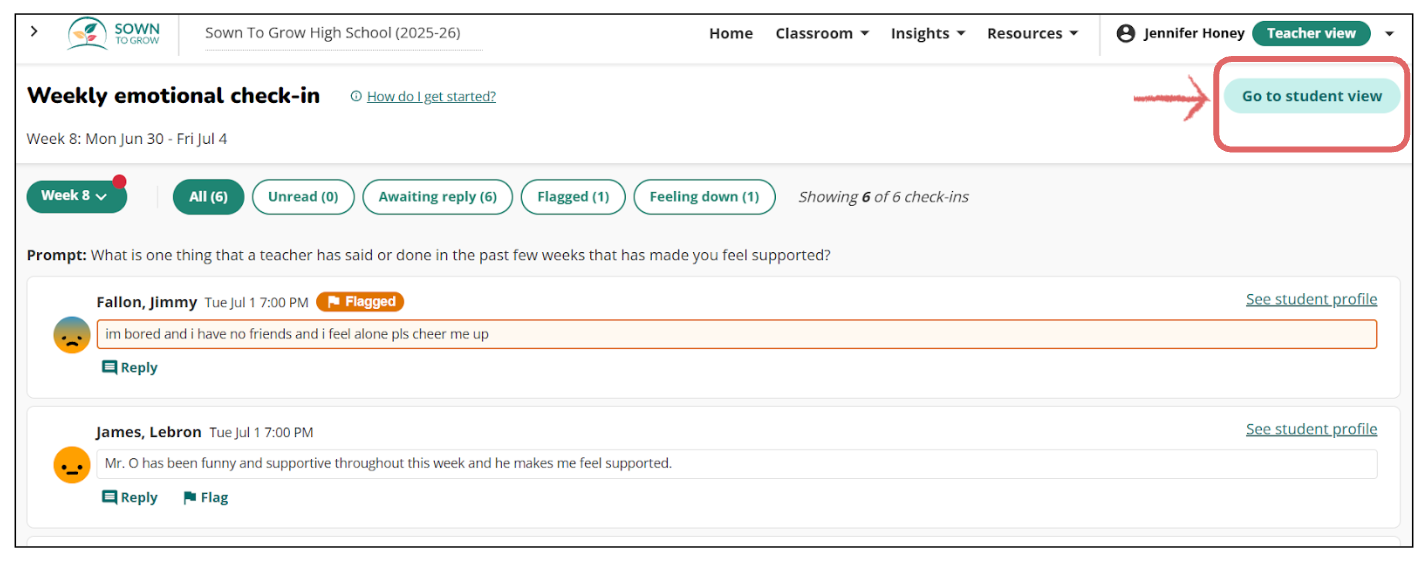Reply to Jimmy Fallon's check-in
Screen dimensions: 1426x566
pos(130,367)
